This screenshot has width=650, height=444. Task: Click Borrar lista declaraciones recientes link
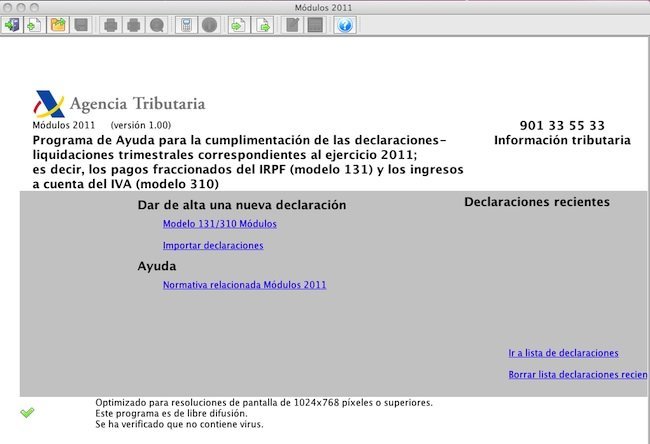click(577, 375)
